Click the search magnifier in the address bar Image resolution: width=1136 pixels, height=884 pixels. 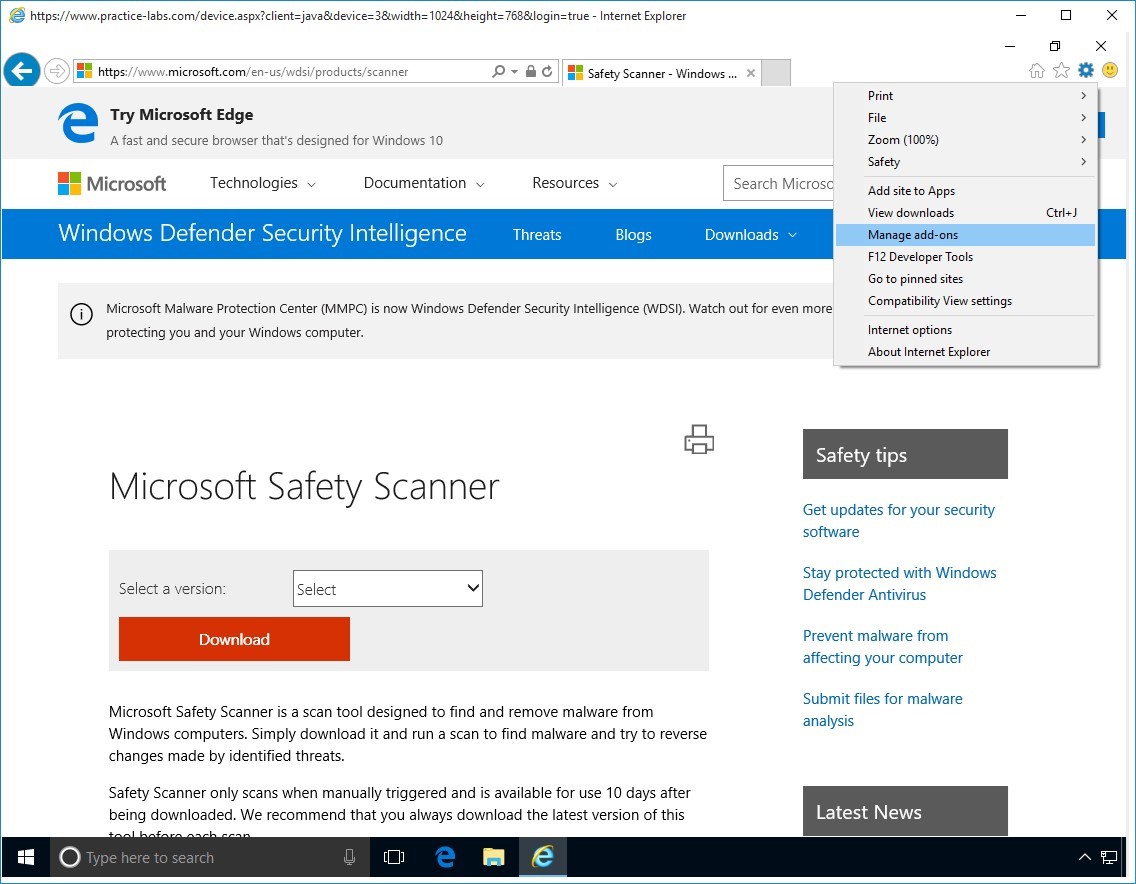[498, 71]
